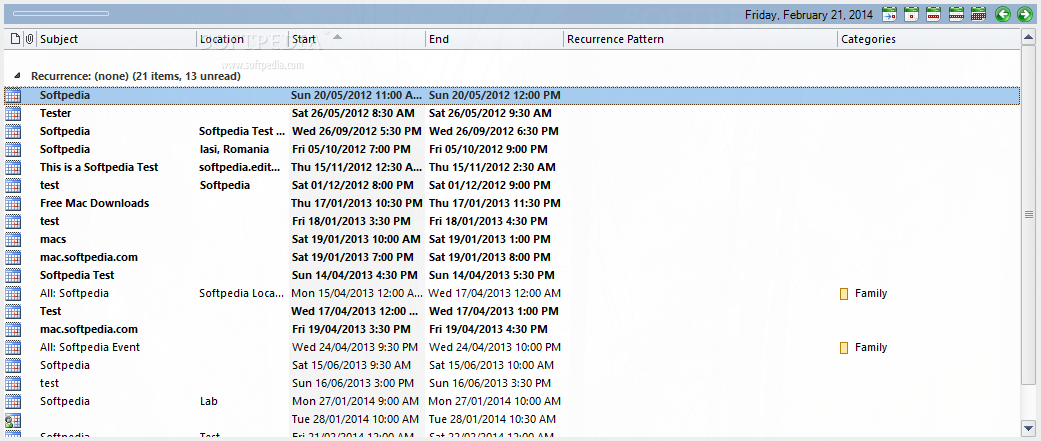Click start time Sat 15/06/2013 9:30 AM
Viewport: 1041px width, 441px height.
(x=352, y=365)
